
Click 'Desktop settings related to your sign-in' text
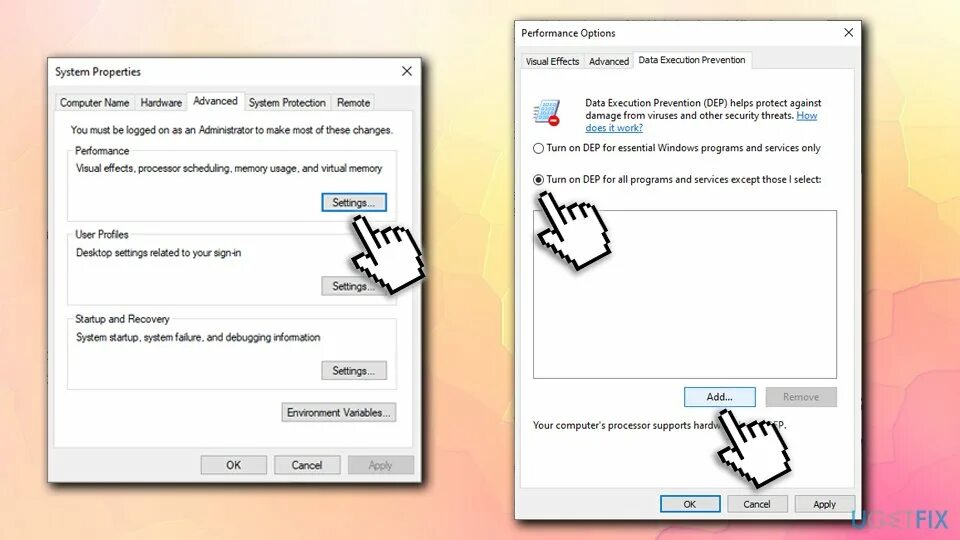coord(159,253)
